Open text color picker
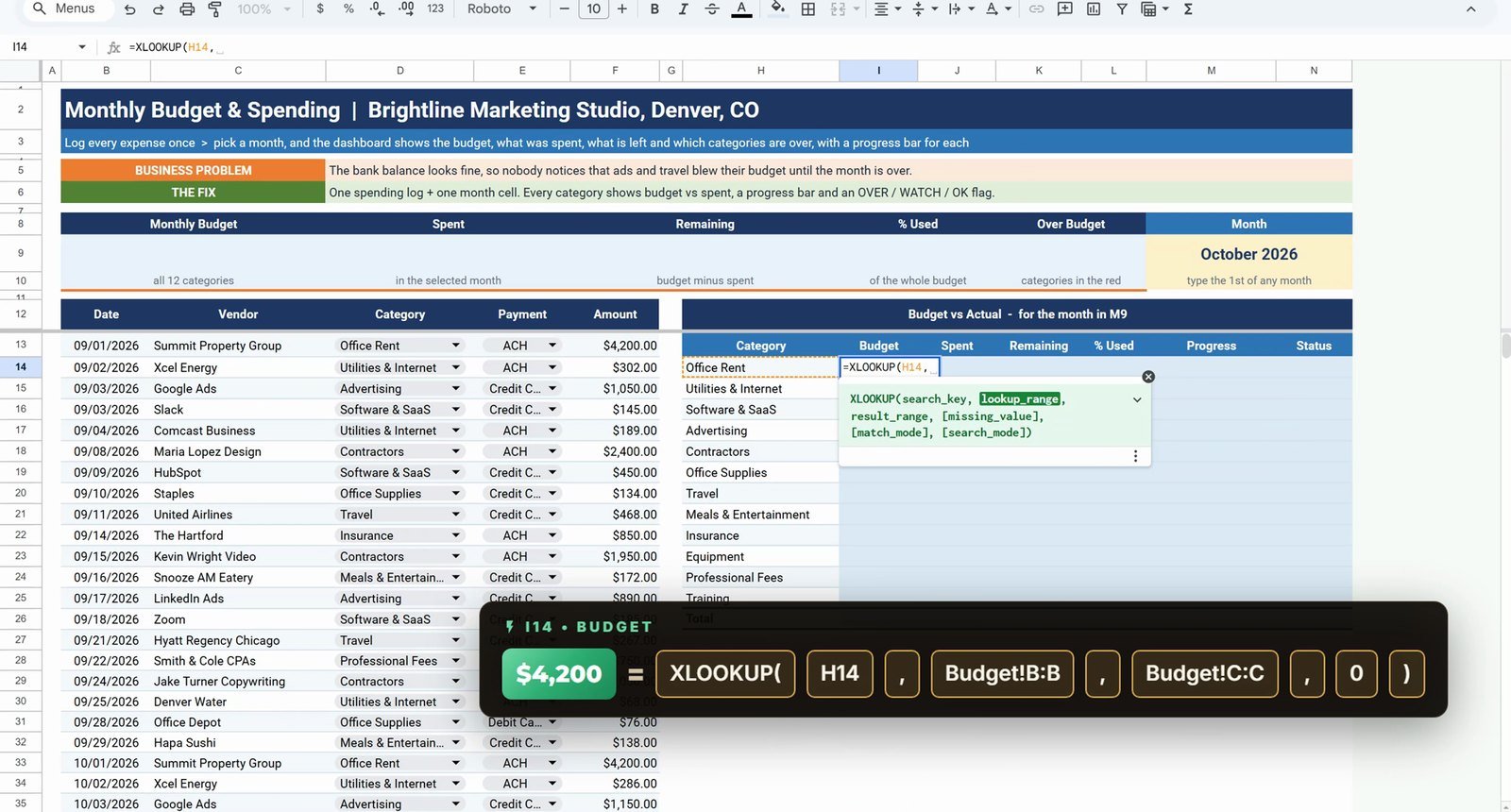 pos(742,9)
